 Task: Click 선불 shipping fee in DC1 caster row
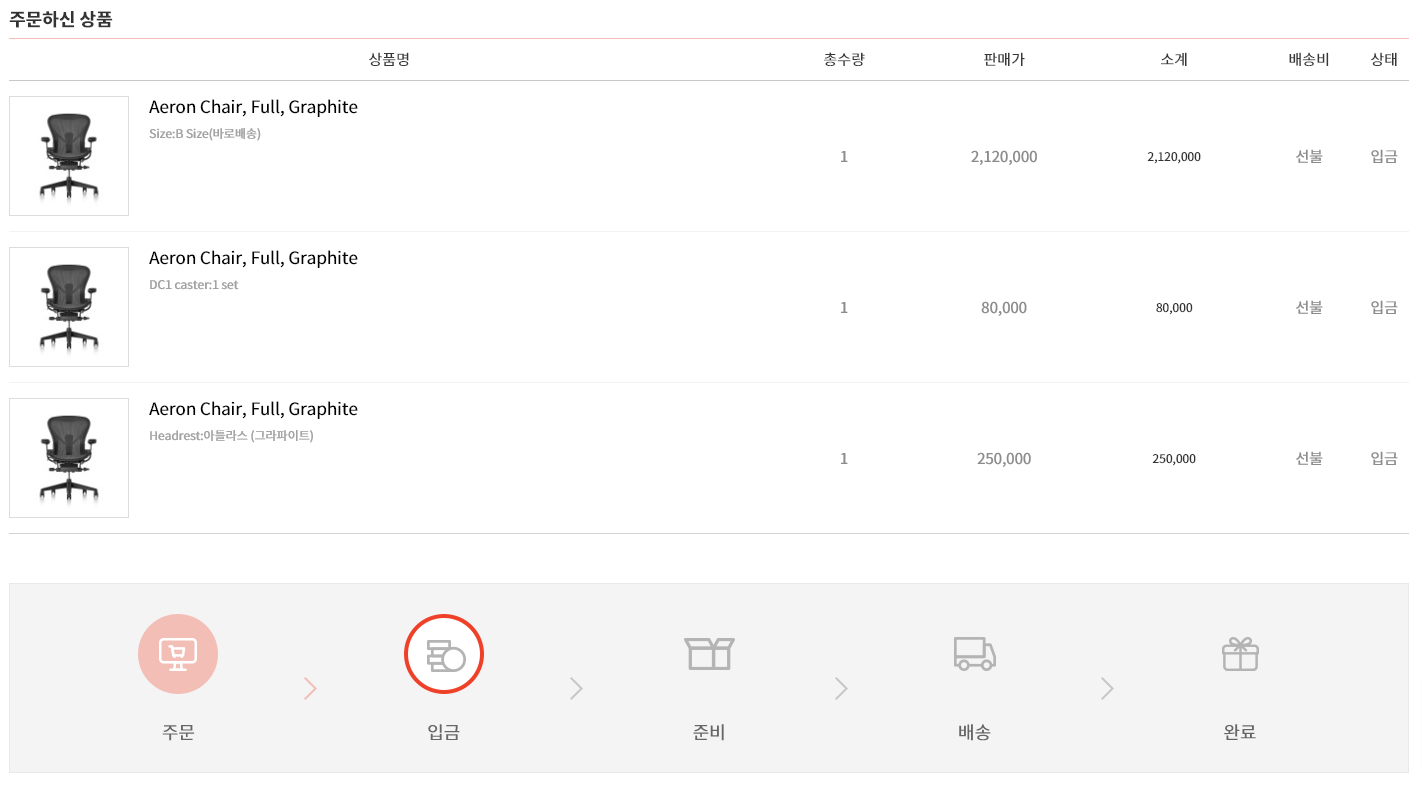[x=1309, y=308]
